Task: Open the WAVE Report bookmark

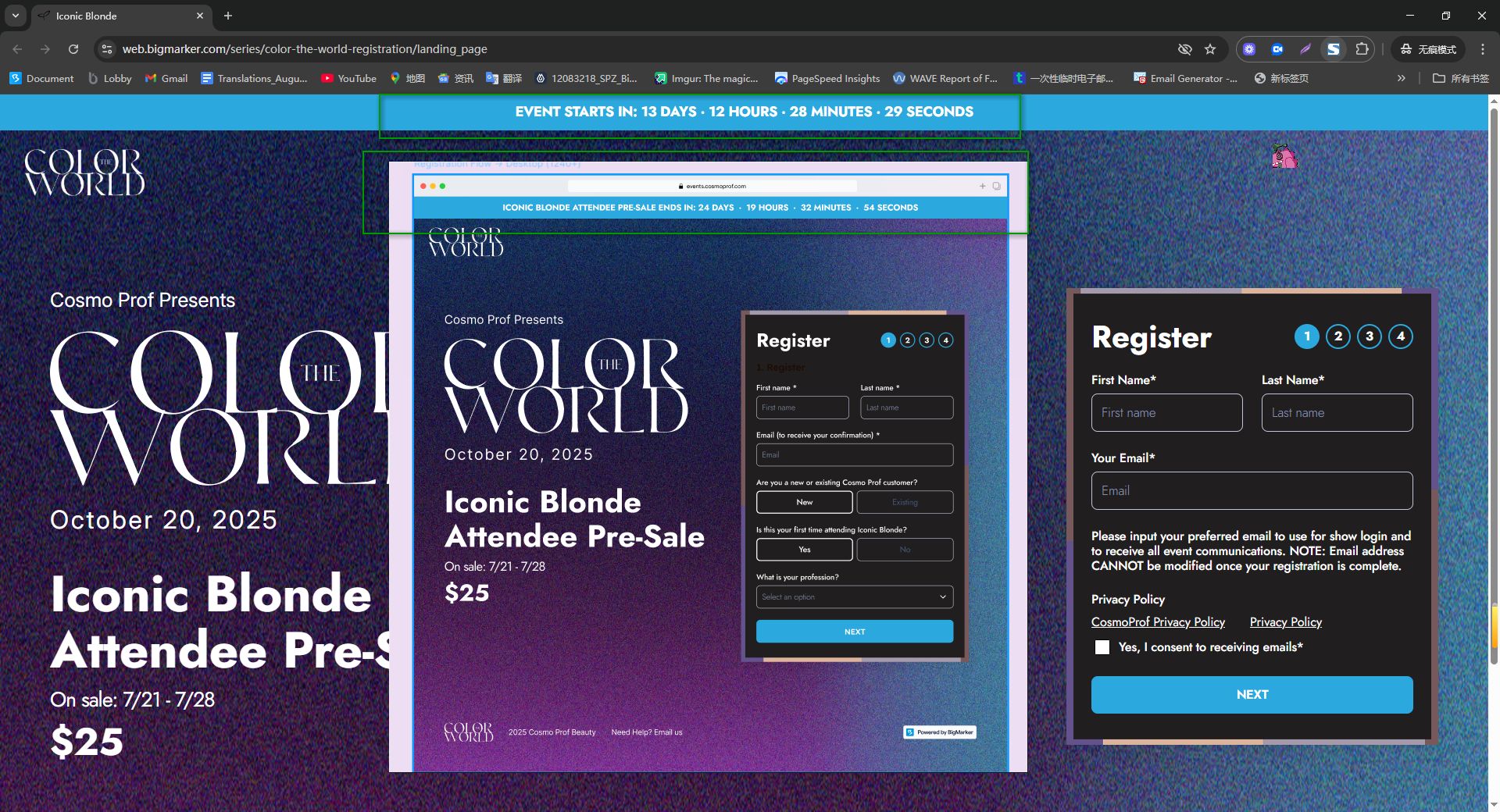Action: [x=945, y=78]
